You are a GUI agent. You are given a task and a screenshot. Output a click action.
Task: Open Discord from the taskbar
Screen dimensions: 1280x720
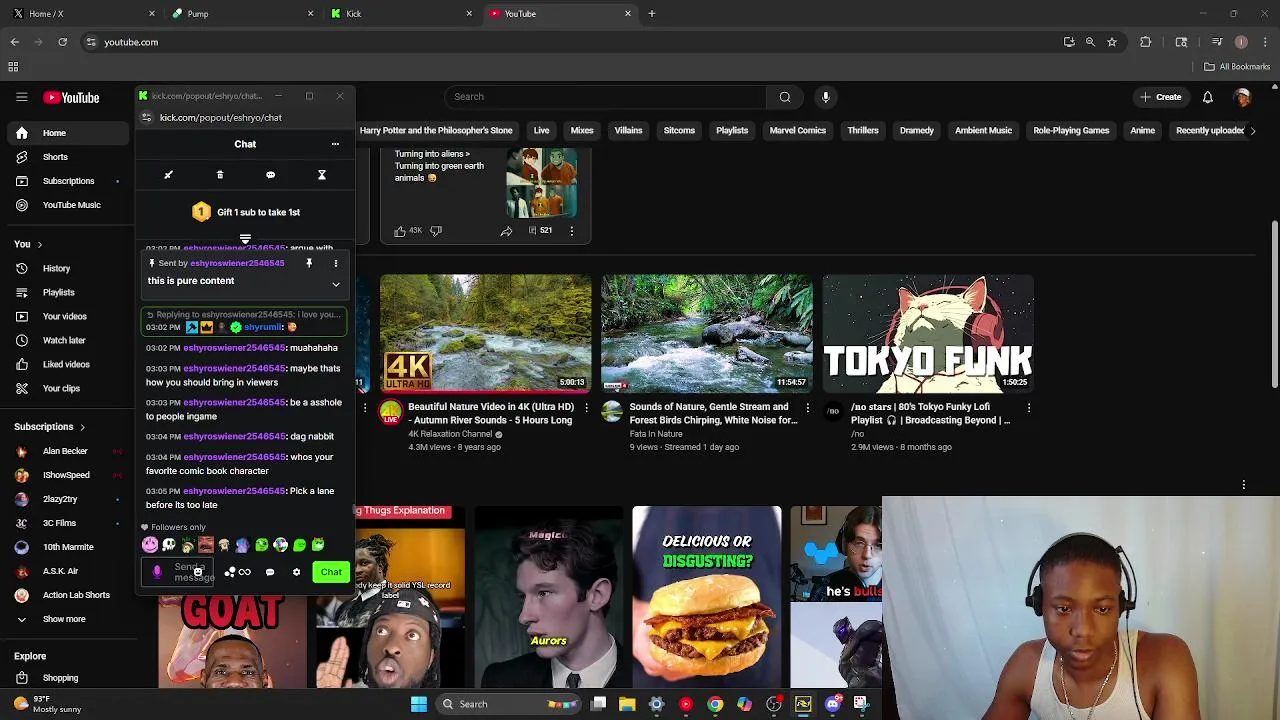pyautogui.click(x=832, y=704)
